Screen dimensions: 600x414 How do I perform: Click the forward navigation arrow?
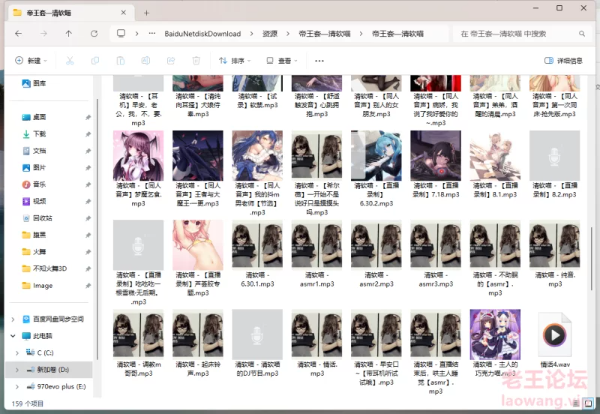pyautogui.click(x=44, y=34)
